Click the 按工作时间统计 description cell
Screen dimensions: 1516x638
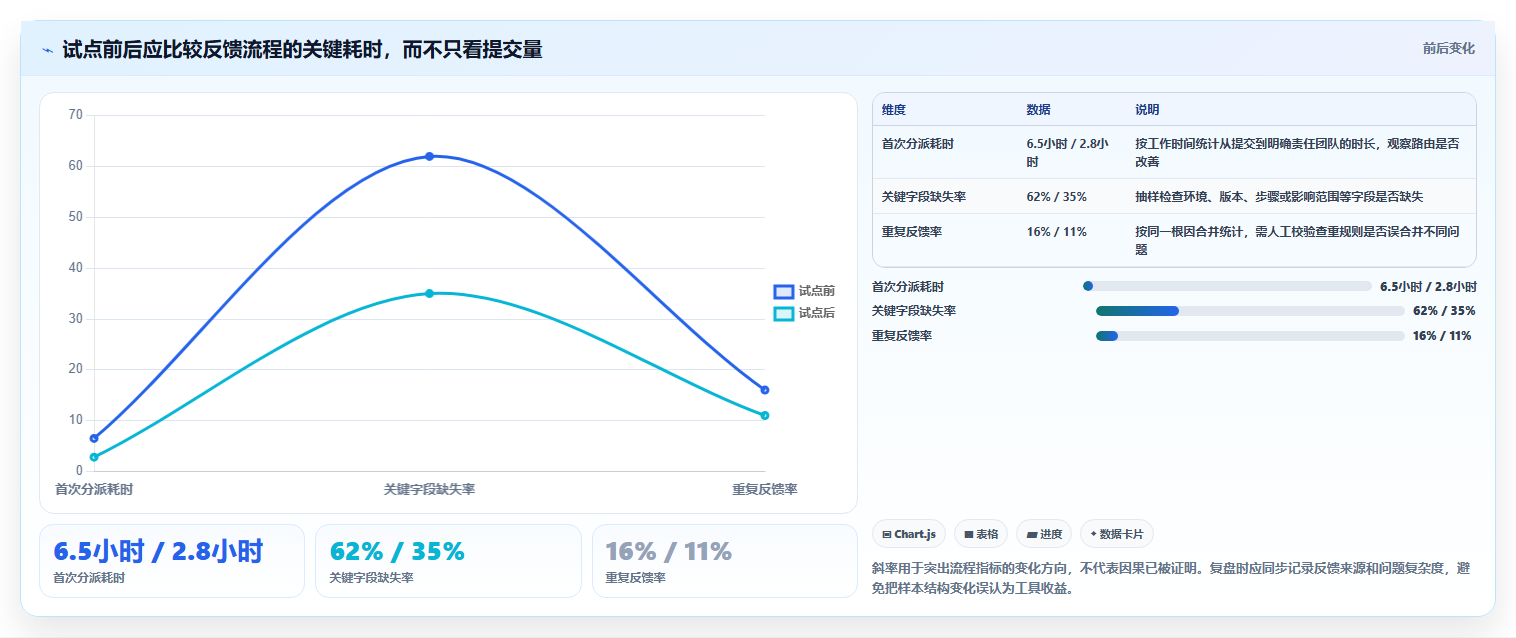click(1298, 153)
